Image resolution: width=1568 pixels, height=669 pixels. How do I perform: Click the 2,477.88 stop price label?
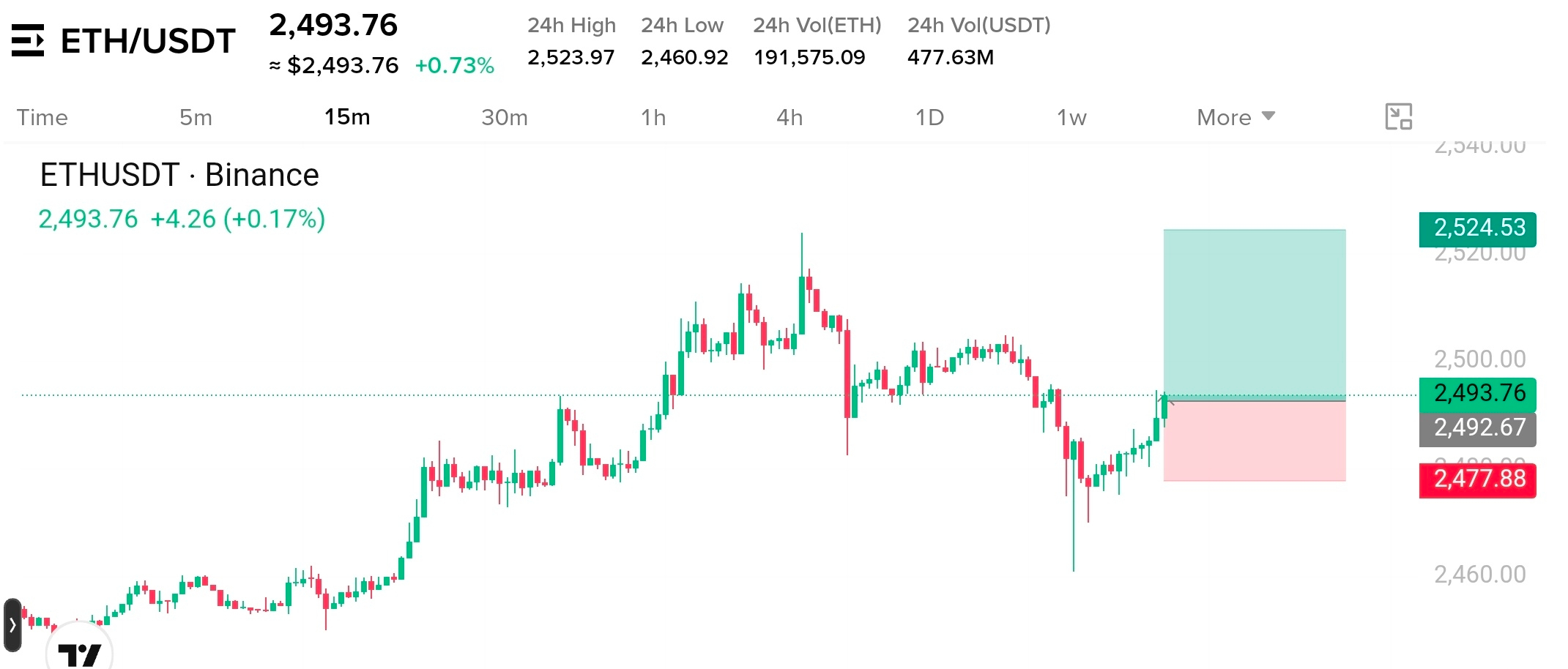pyautogui.click(x=1478, y=480)
